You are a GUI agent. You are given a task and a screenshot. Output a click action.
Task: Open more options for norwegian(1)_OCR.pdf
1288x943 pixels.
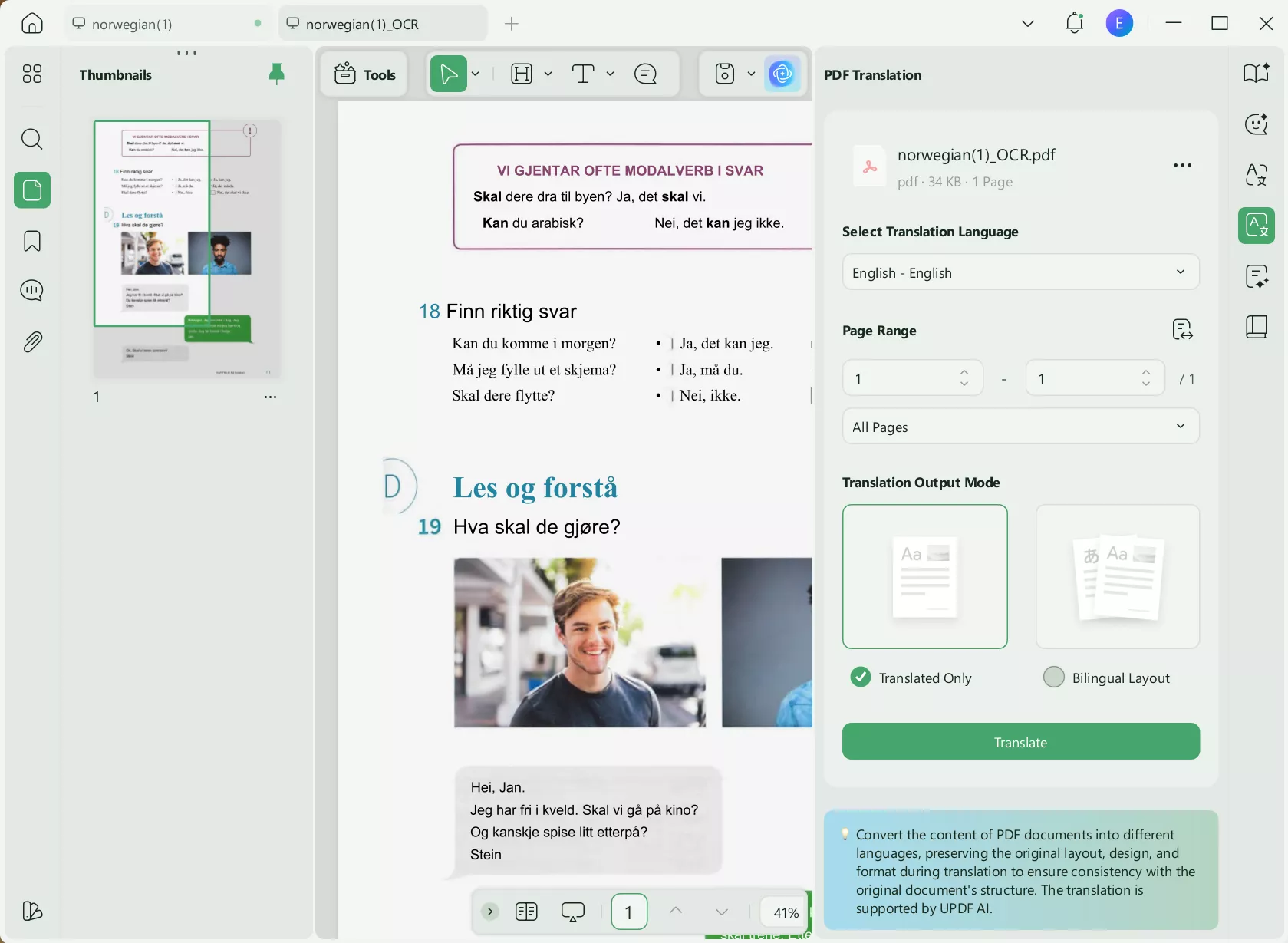point(1182,165)
